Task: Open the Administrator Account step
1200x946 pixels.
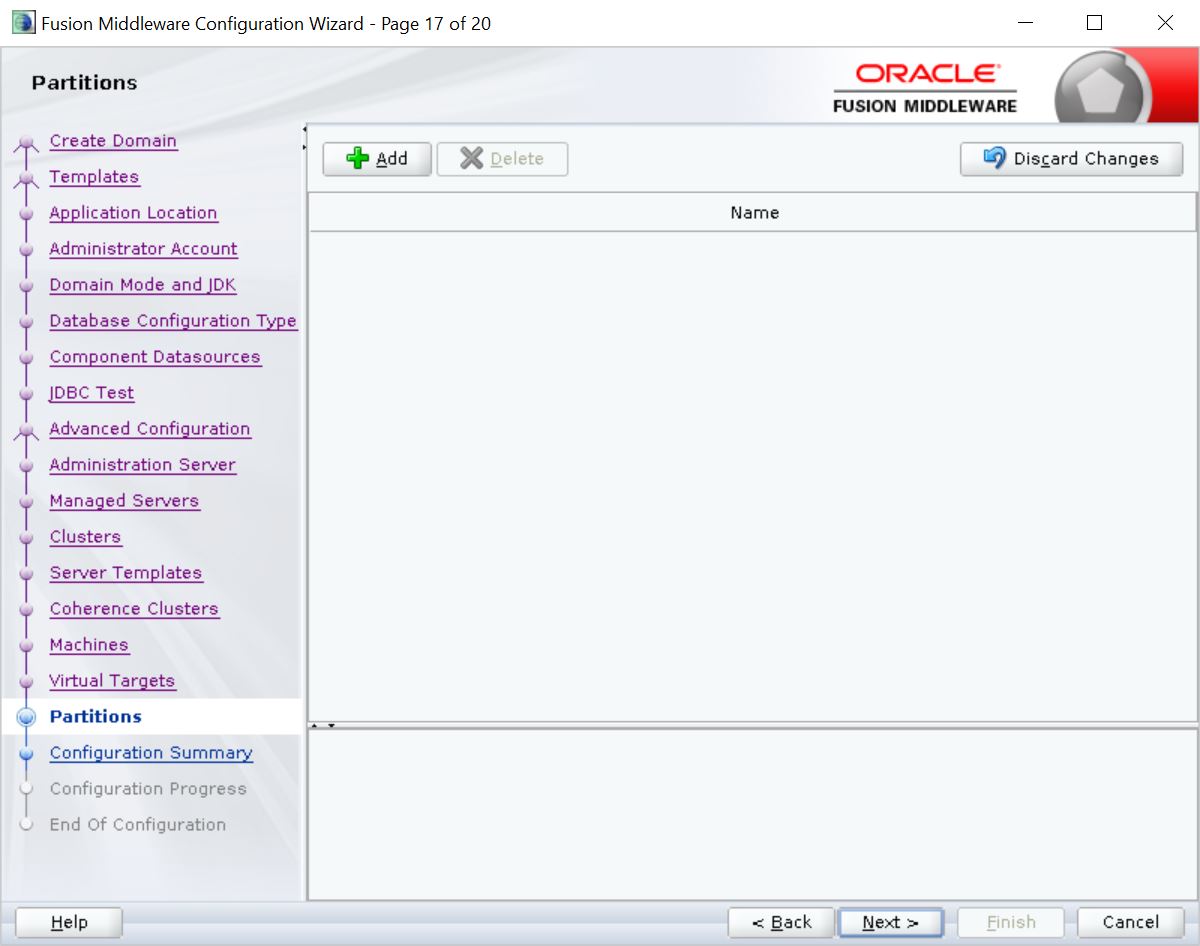Action: tap(143, 249)
